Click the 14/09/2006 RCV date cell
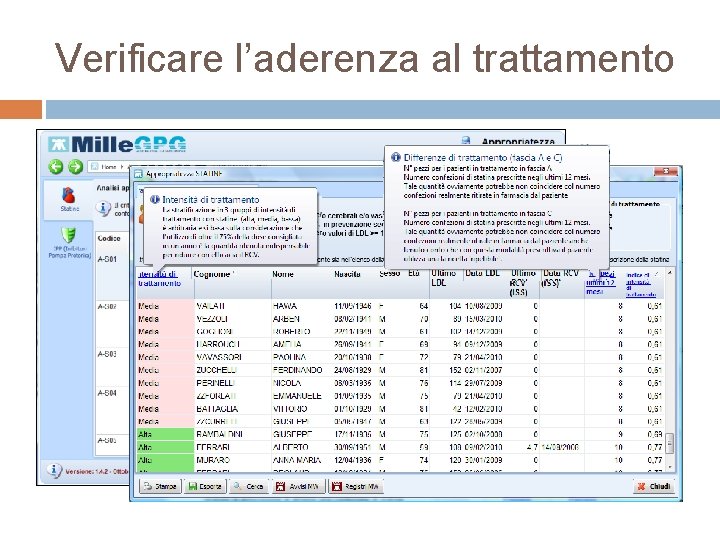Screen dimensions: 720x540 [x=560, y=447]
